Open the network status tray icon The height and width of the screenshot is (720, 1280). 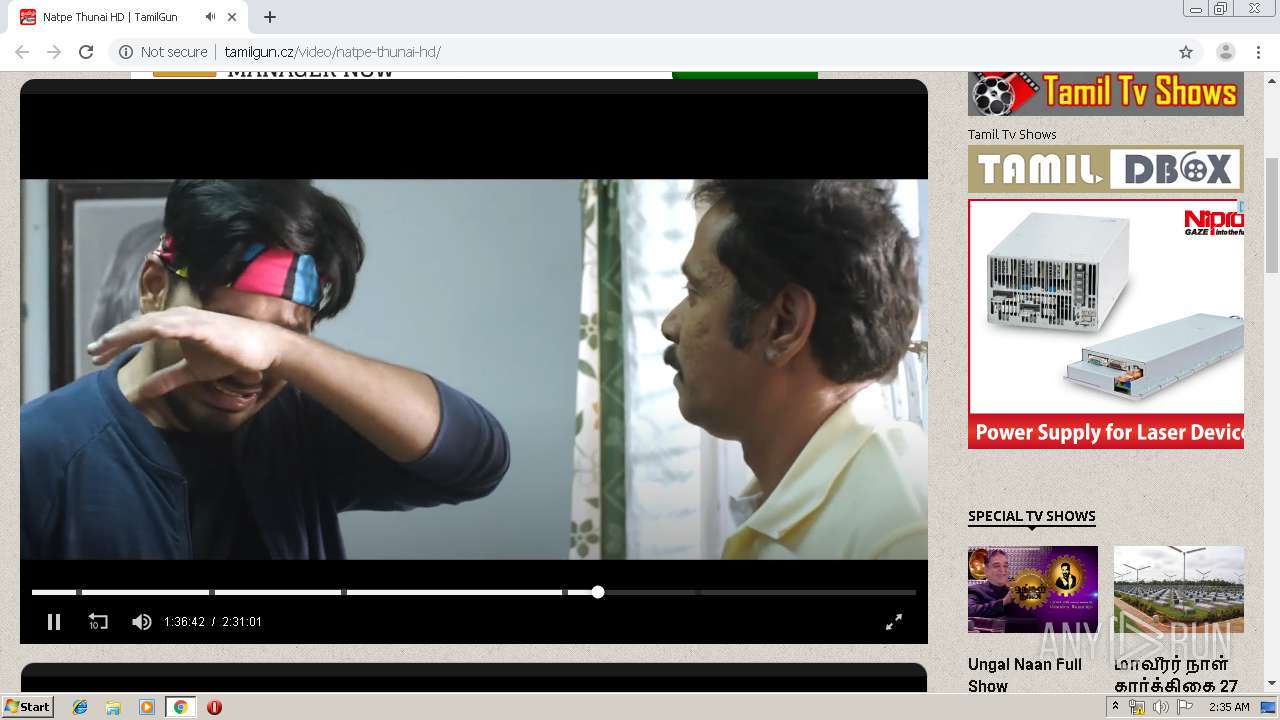pos(1137,707)
